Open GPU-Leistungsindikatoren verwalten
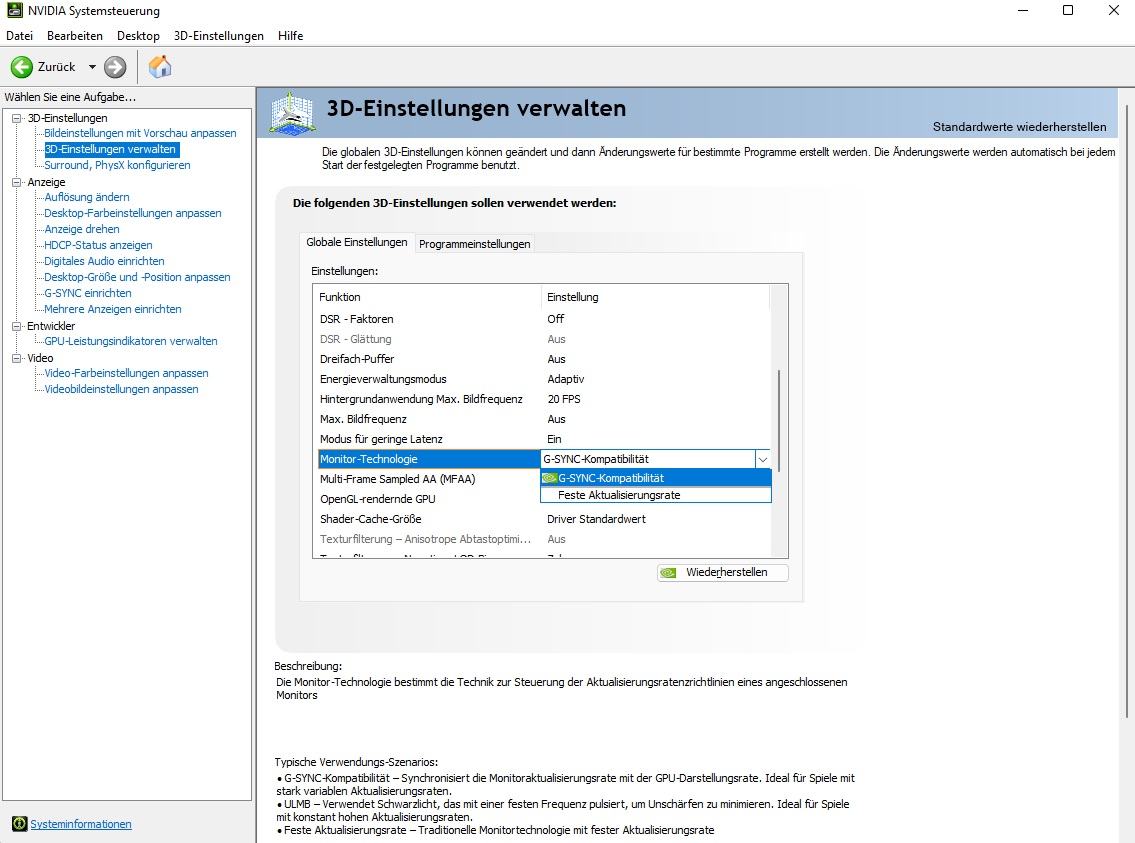The image size is (1135, 843). click(x=130, y=341)
